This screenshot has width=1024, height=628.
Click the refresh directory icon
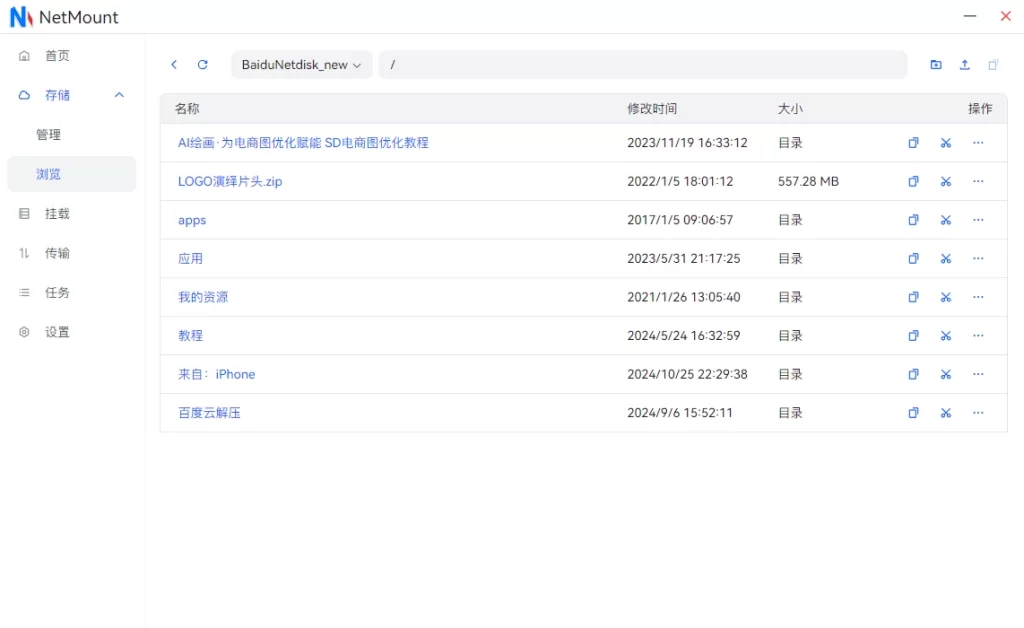(203, 65)
